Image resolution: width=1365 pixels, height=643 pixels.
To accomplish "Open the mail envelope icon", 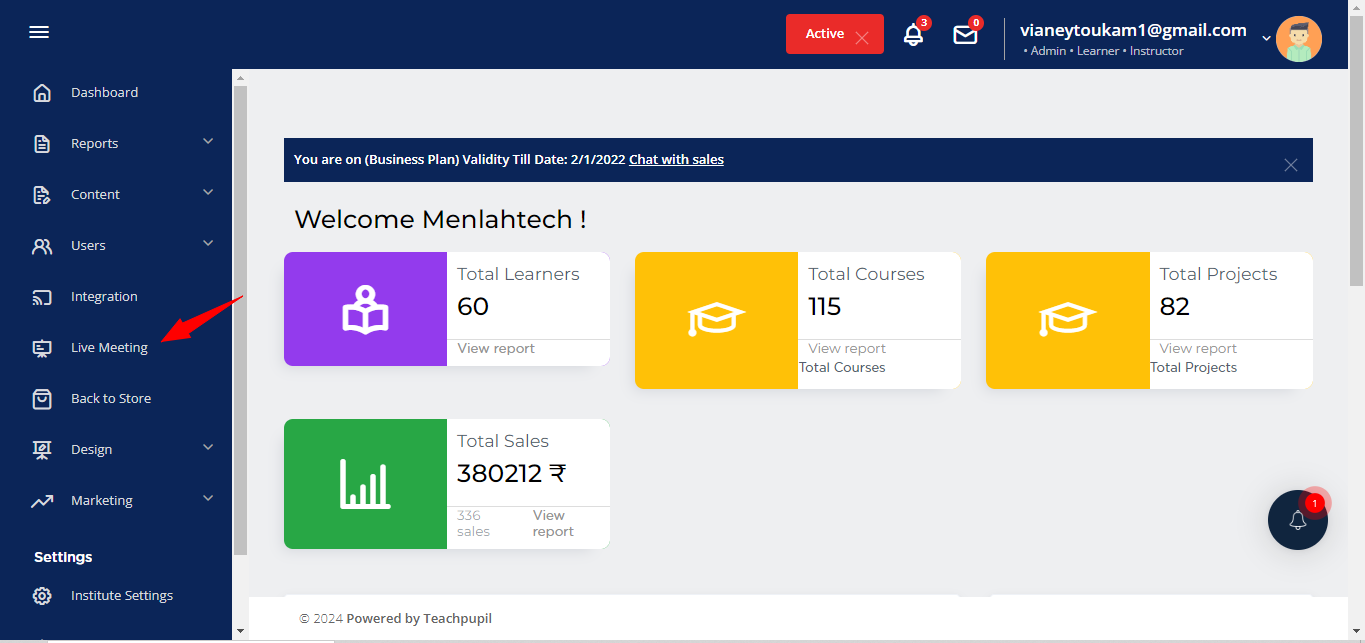I will tap(965, 35).
